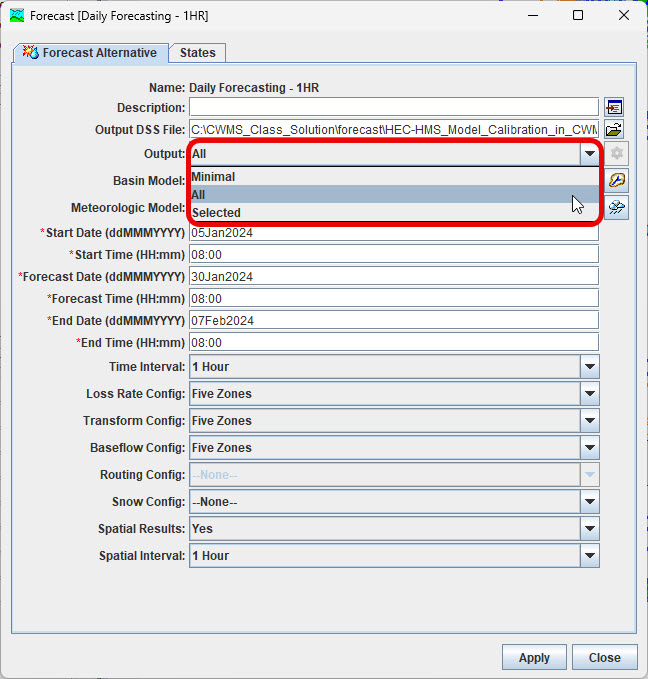The image size is (648, 679).
Task: Open the Spatial Results dropdown
Action: coord(589,529)
